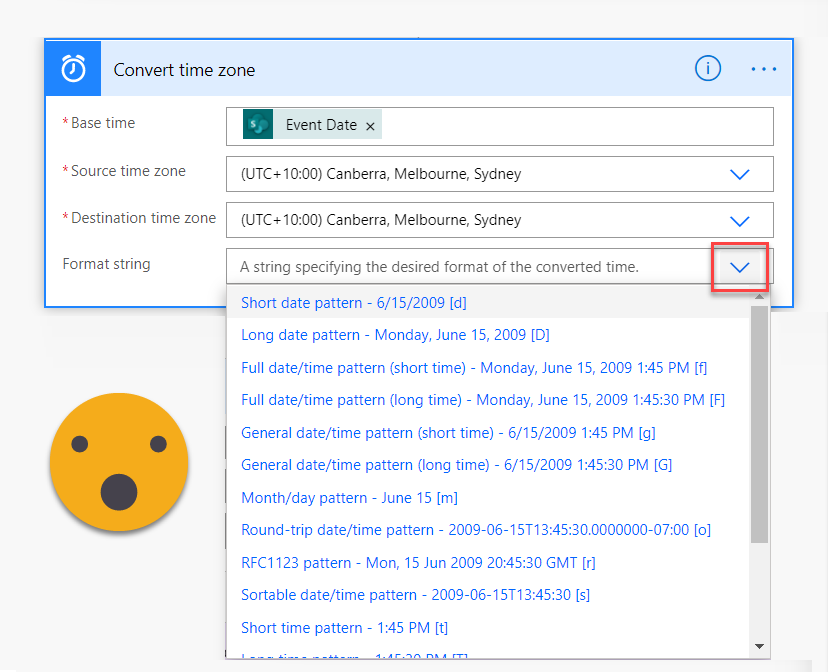The width and height of the screenshot is (828, 672).
Task: Select Round-trip date/time pattern [o]
Action: coord(488,530)
